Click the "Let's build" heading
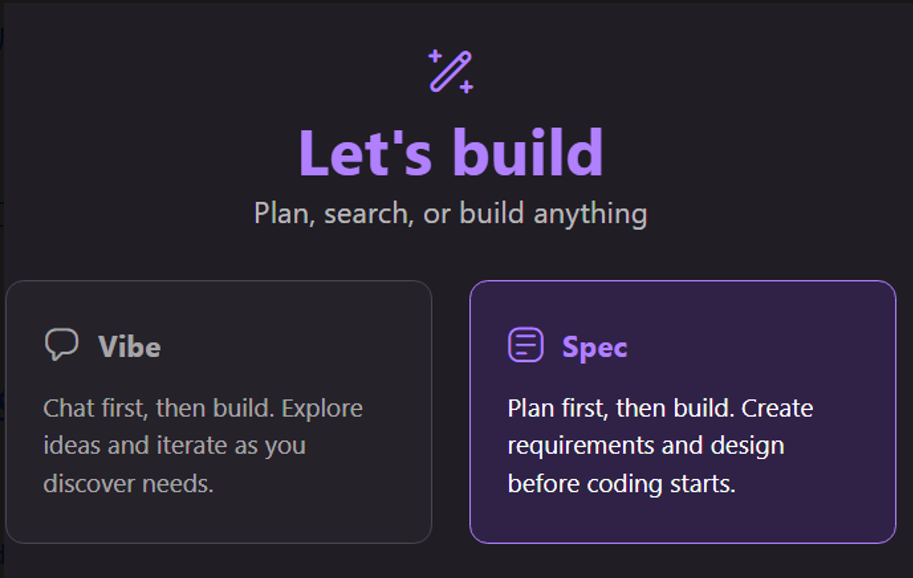 451,153
